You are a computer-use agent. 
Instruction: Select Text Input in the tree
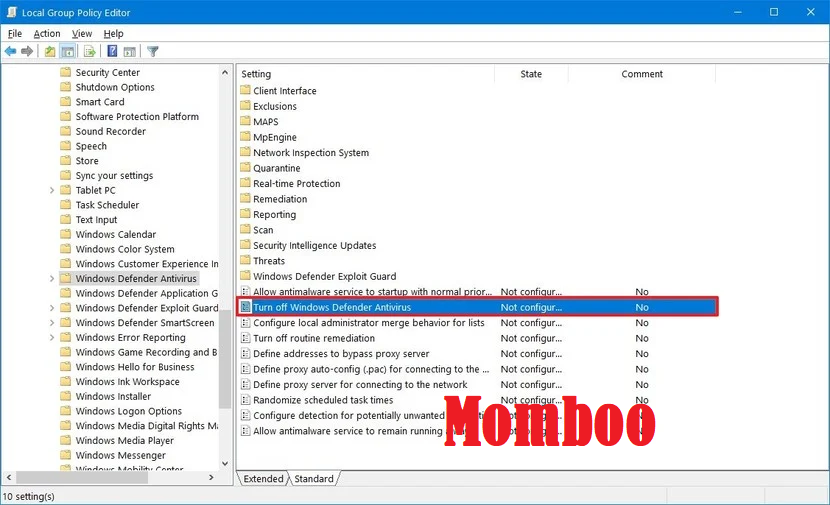point(96,220)
